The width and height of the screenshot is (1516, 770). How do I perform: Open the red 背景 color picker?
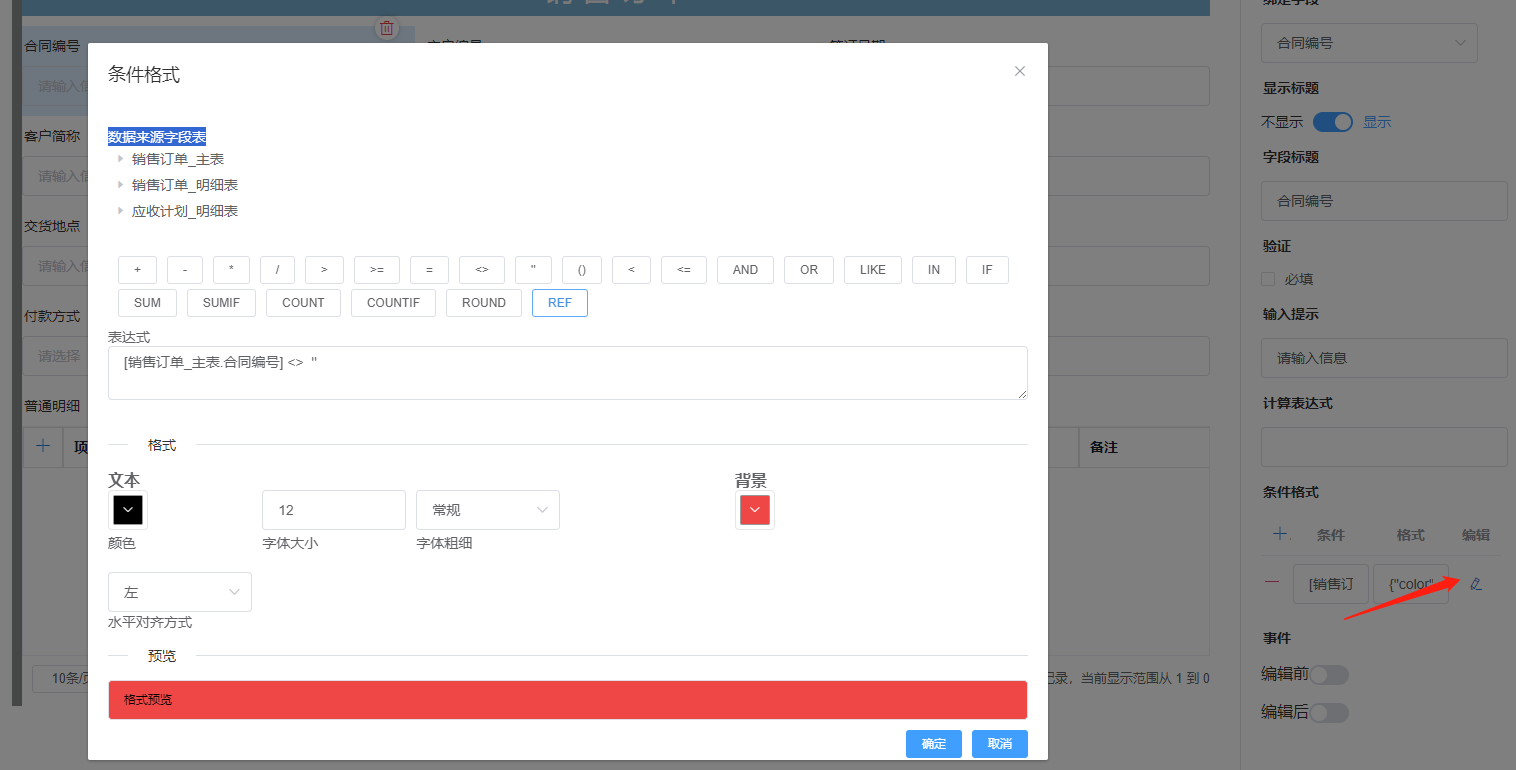tap(755, 510)
